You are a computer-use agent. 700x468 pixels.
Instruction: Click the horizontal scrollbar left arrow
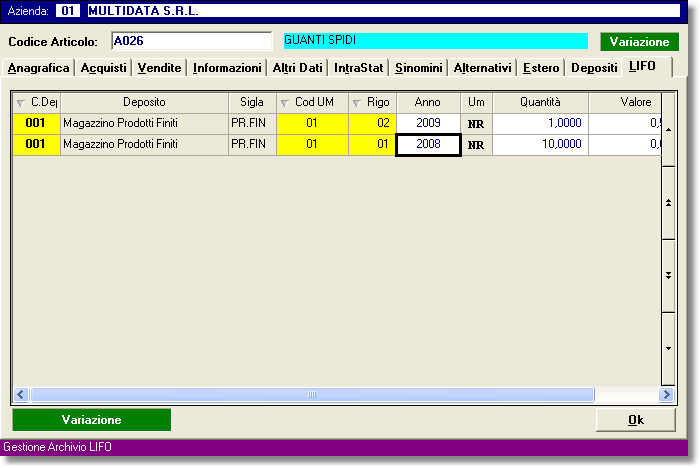click(19, 395)
